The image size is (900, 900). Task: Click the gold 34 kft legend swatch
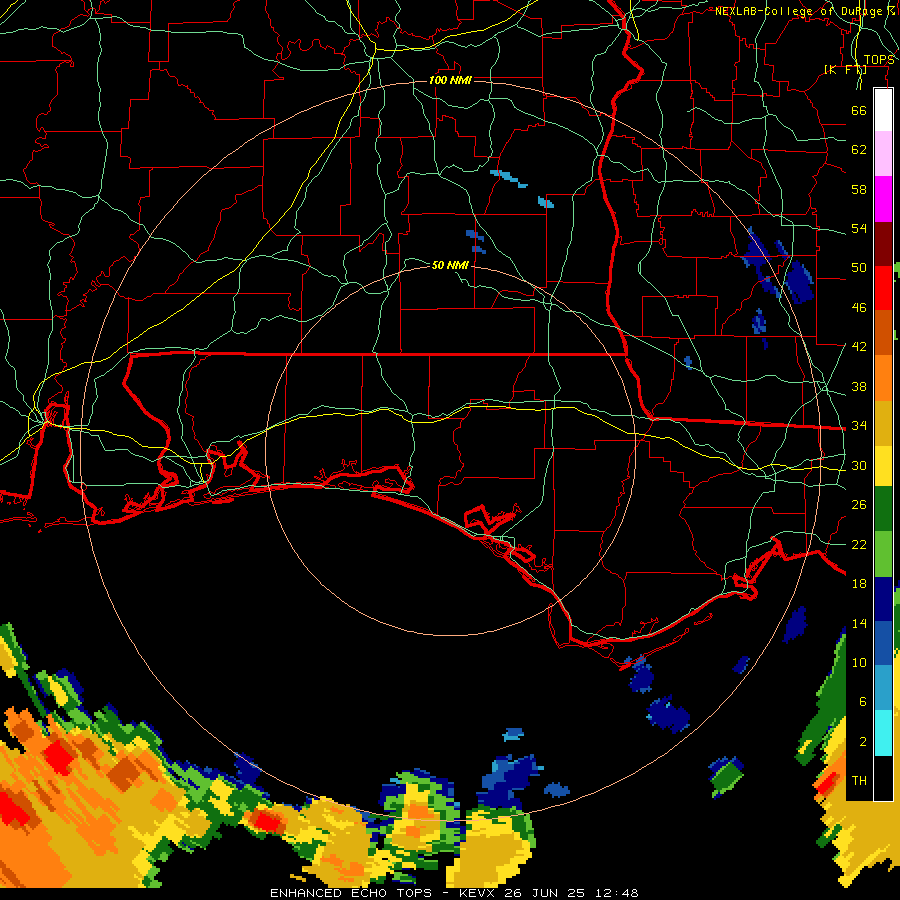click(883, 422)
